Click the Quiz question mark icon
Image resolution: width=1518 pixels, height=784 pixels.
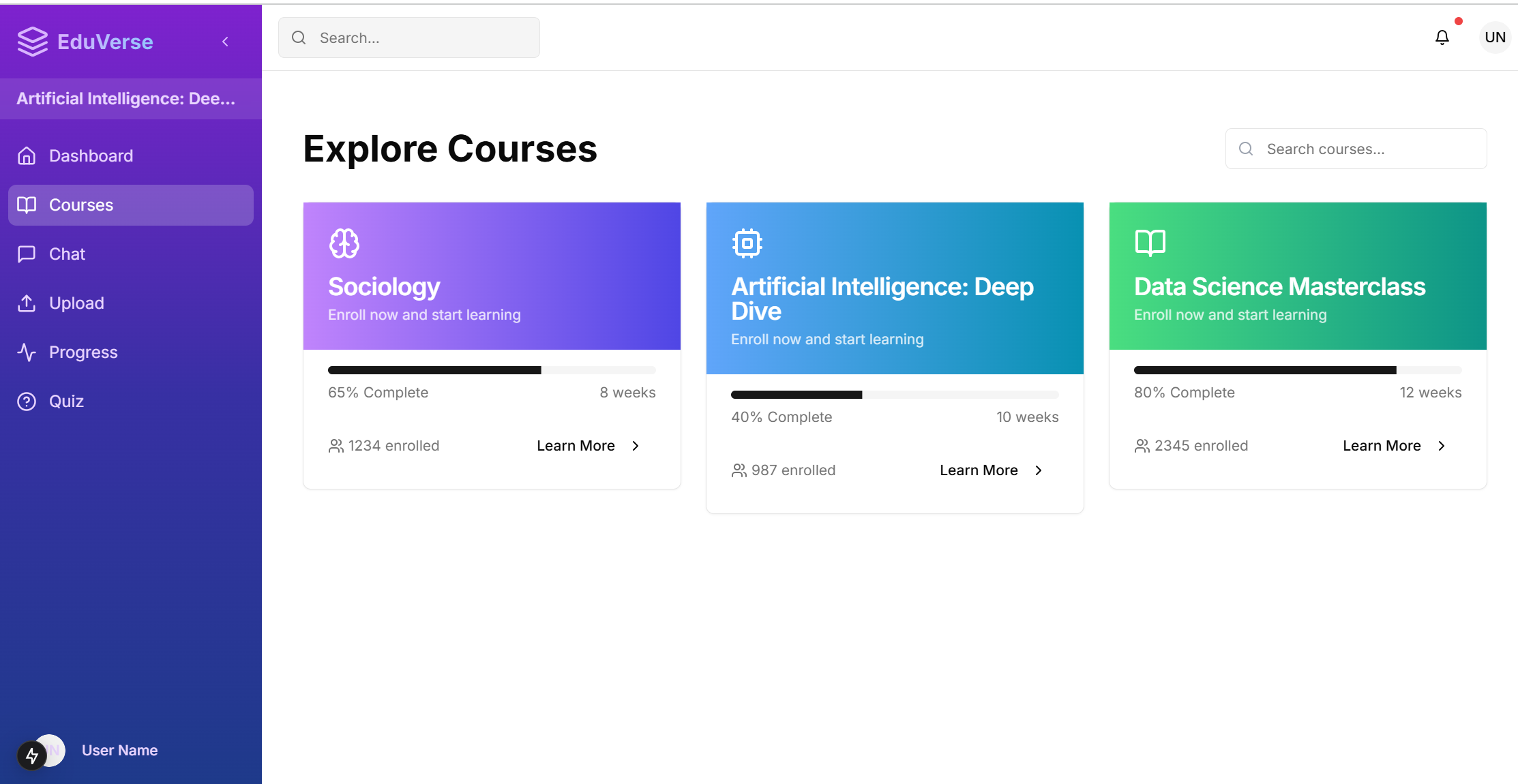pyautogui.click(x=27, y=402)
